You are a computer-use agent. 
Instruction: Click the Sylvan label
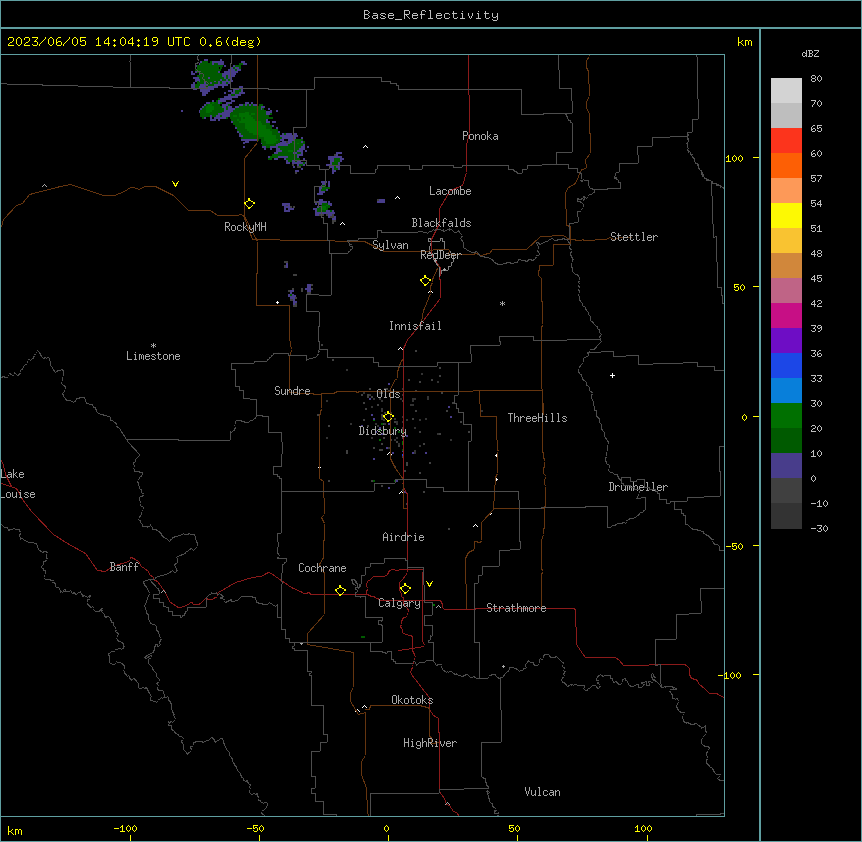point(390,245)
